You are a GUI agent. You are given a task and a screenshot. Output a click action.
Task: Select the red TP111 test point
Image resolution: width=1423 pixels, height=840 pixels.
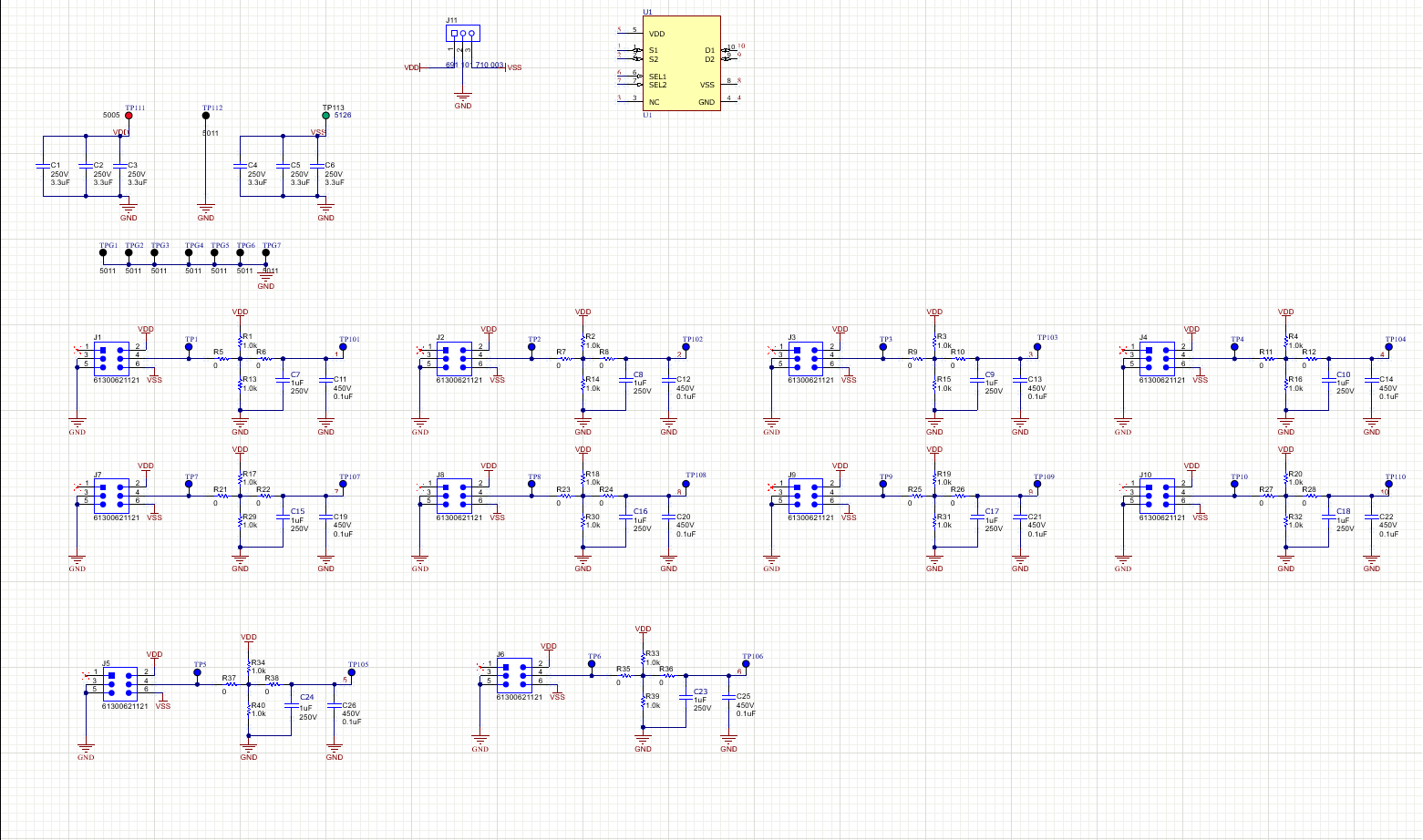(x=129, y=116)
